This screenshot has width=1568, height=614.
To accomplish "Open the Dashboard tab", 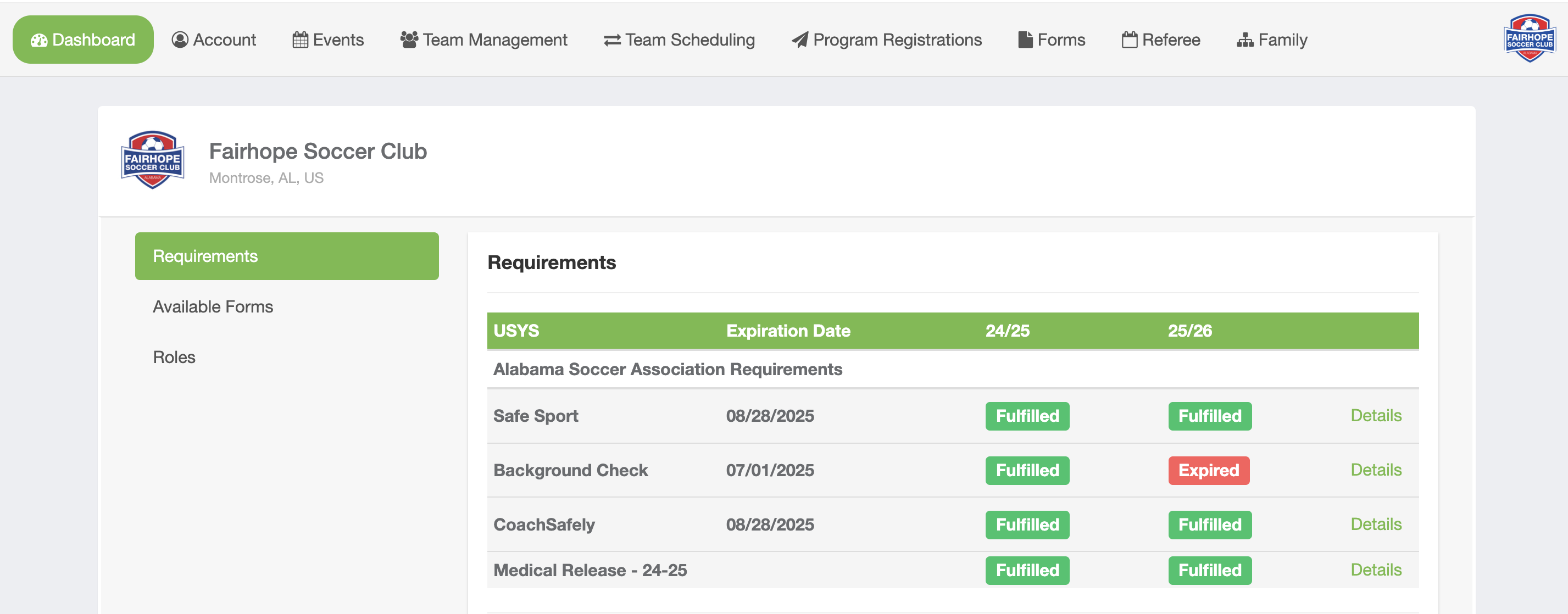I will coord(83,40).
